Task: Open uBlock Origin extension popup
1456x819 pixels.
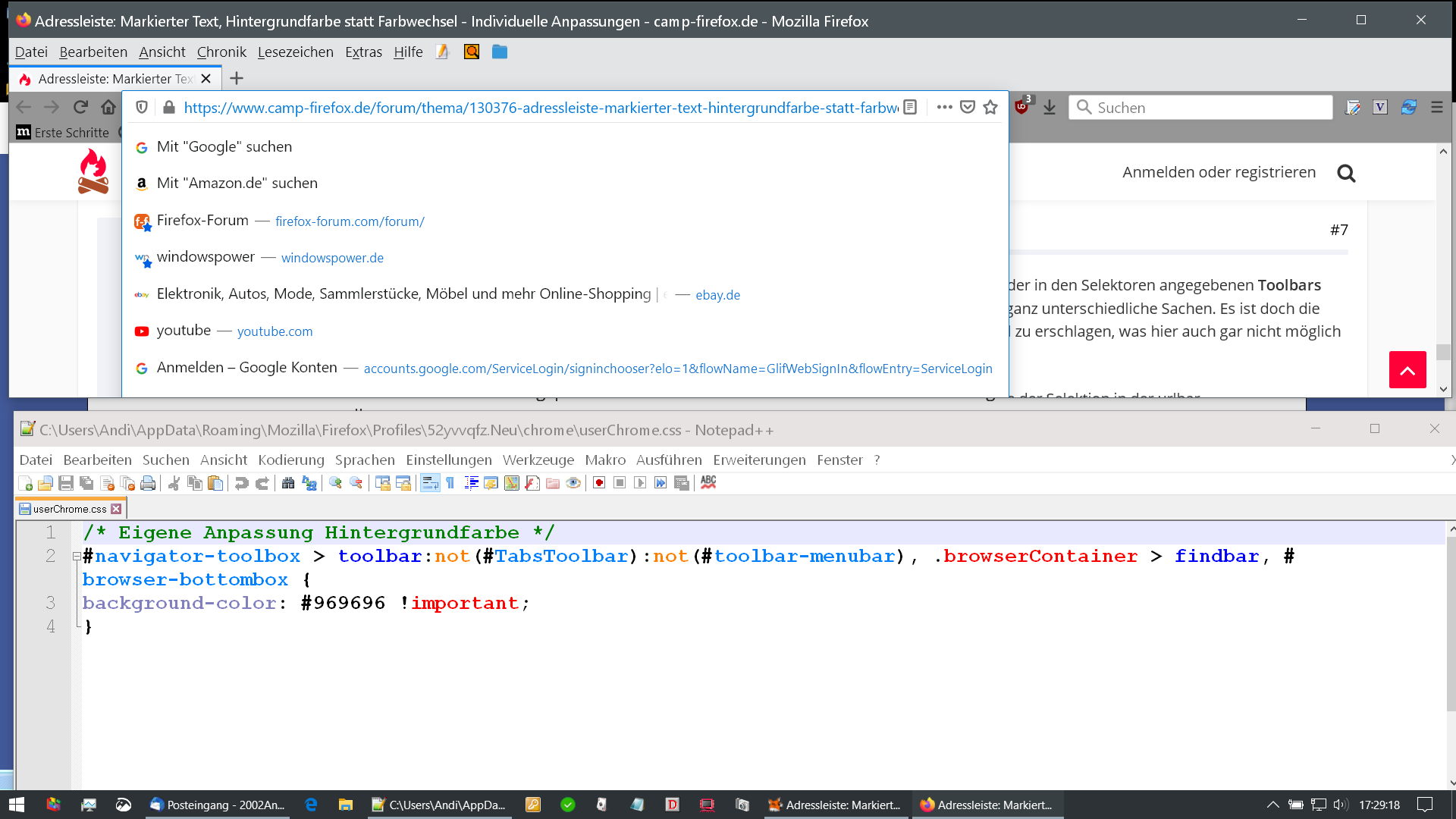Action: (x=1021, y=107)
